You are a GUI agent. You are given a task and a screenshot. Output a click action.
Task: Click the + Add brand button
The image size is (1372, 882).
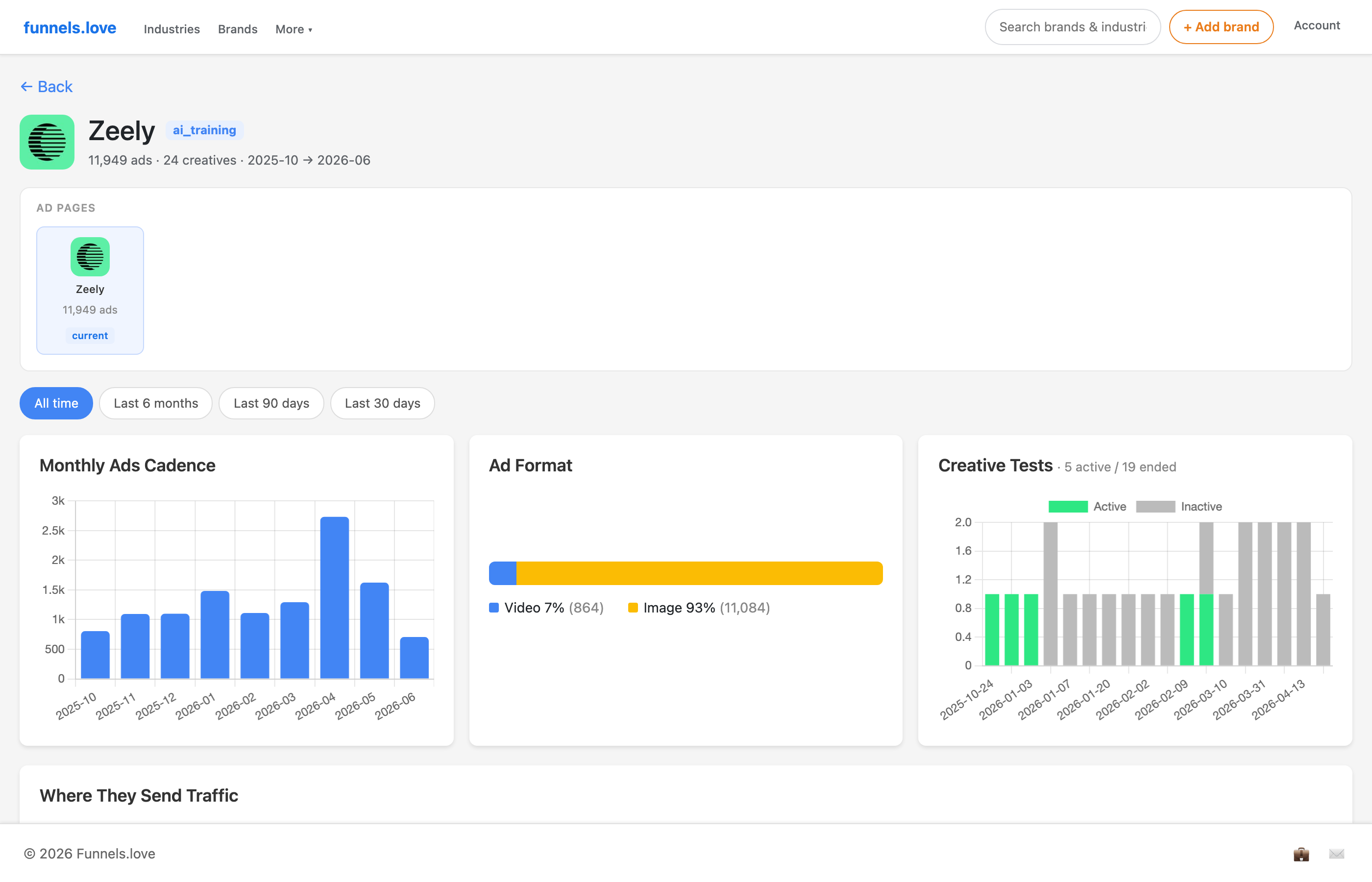tap(1221, 27)
